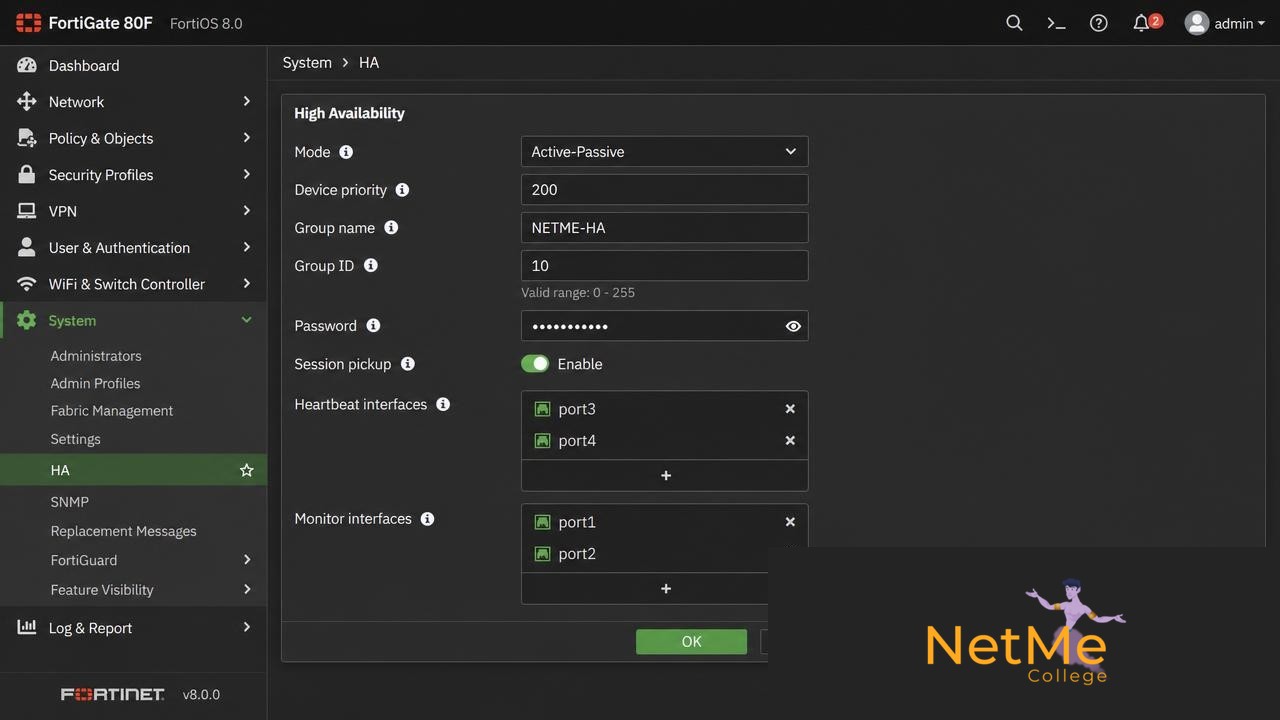1280x720 pixels.
Task: Remove port3 from heartbeat interfaces
Action: coord(790,409)
